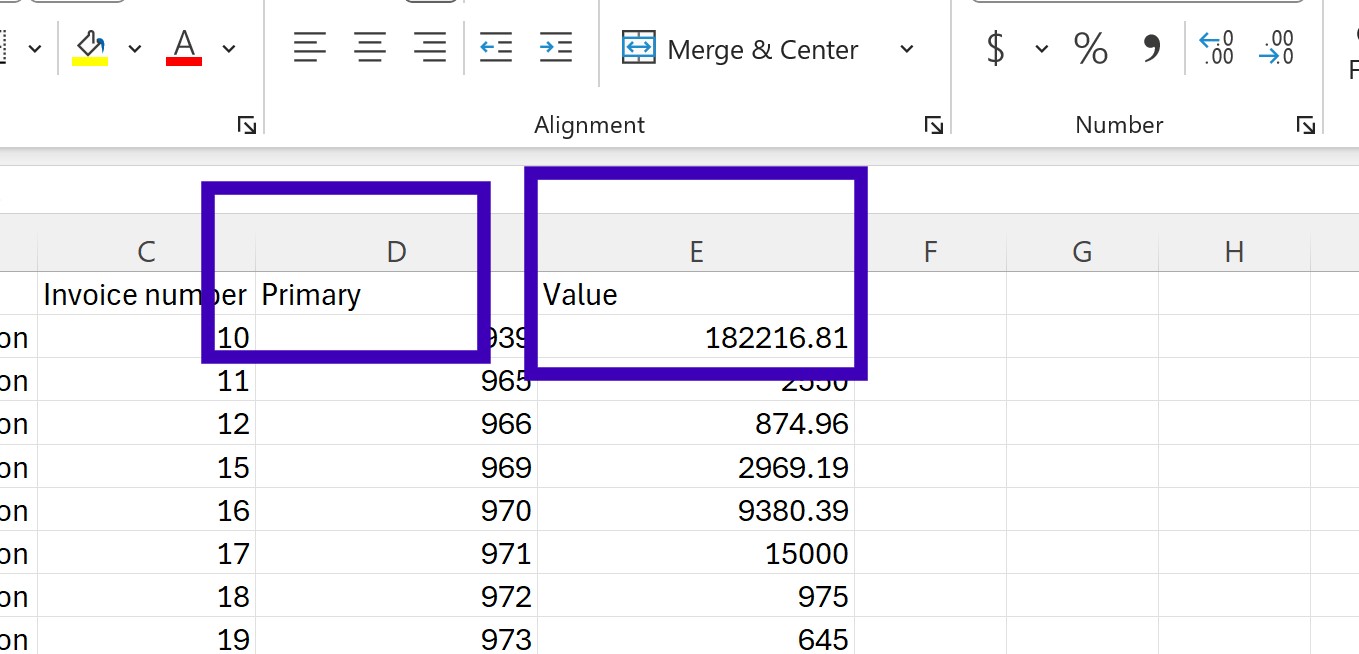
Task: Open Accounting format dropdown arrow
Action: point(1041,49)
